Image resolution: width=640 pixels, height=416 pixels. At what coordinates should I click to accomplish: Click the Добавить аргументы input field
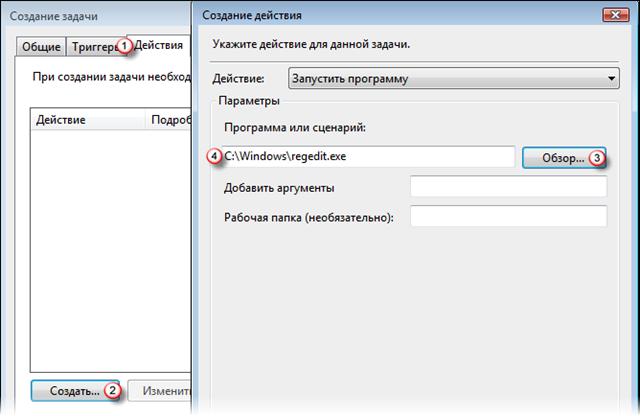509,186
